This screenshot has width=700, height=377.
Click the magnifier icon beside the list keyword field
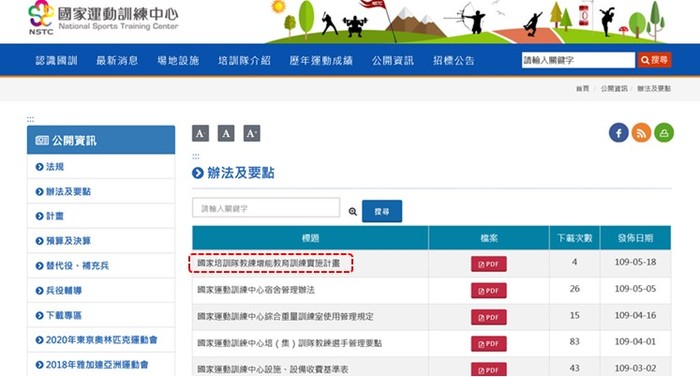pyautogui.click(x=353, y=211)
